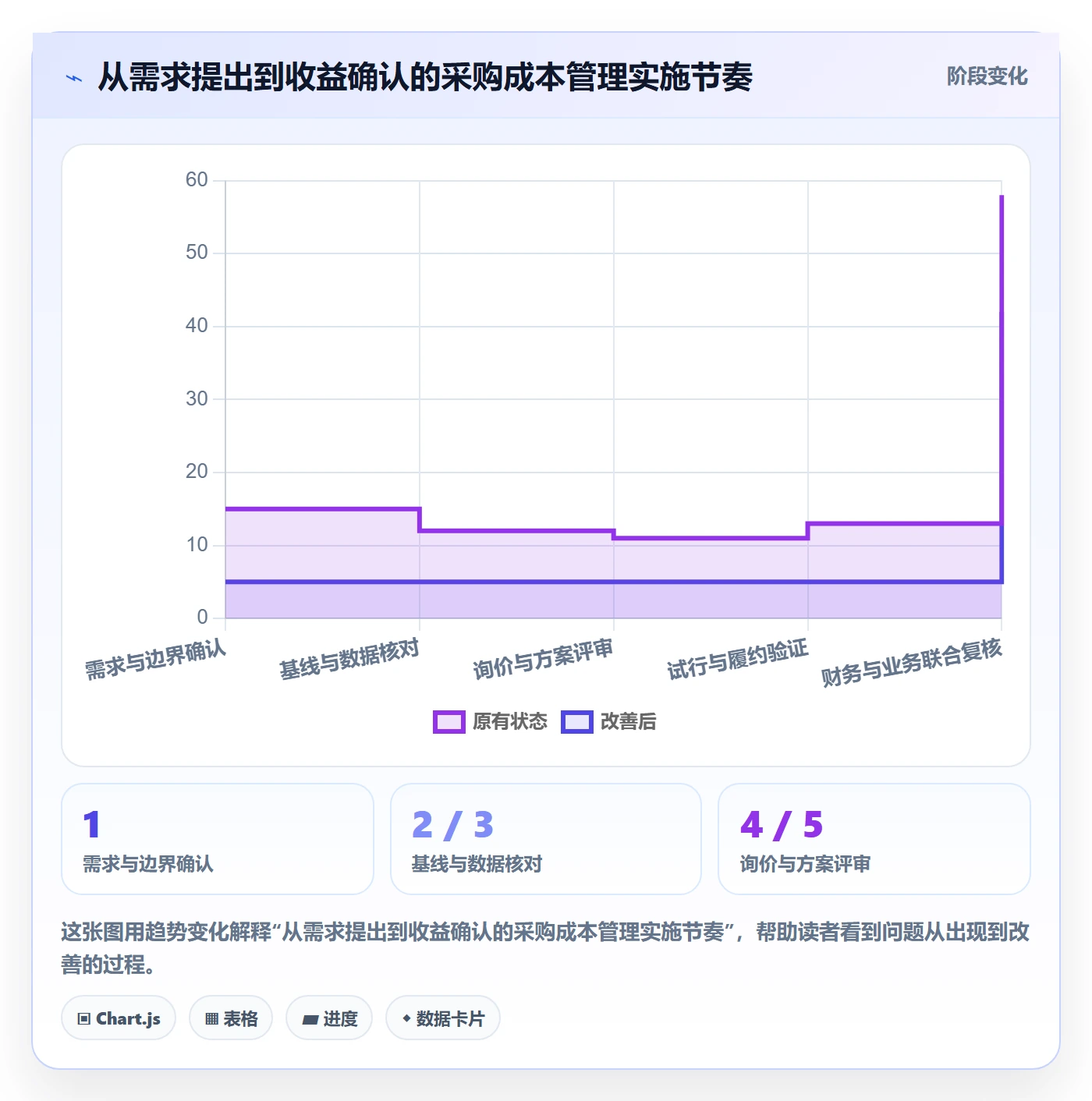Click the 询价与方案评审 x-axis label
The height and width of the screenshot is (1101, 1092).
click(x=543, y=660)
